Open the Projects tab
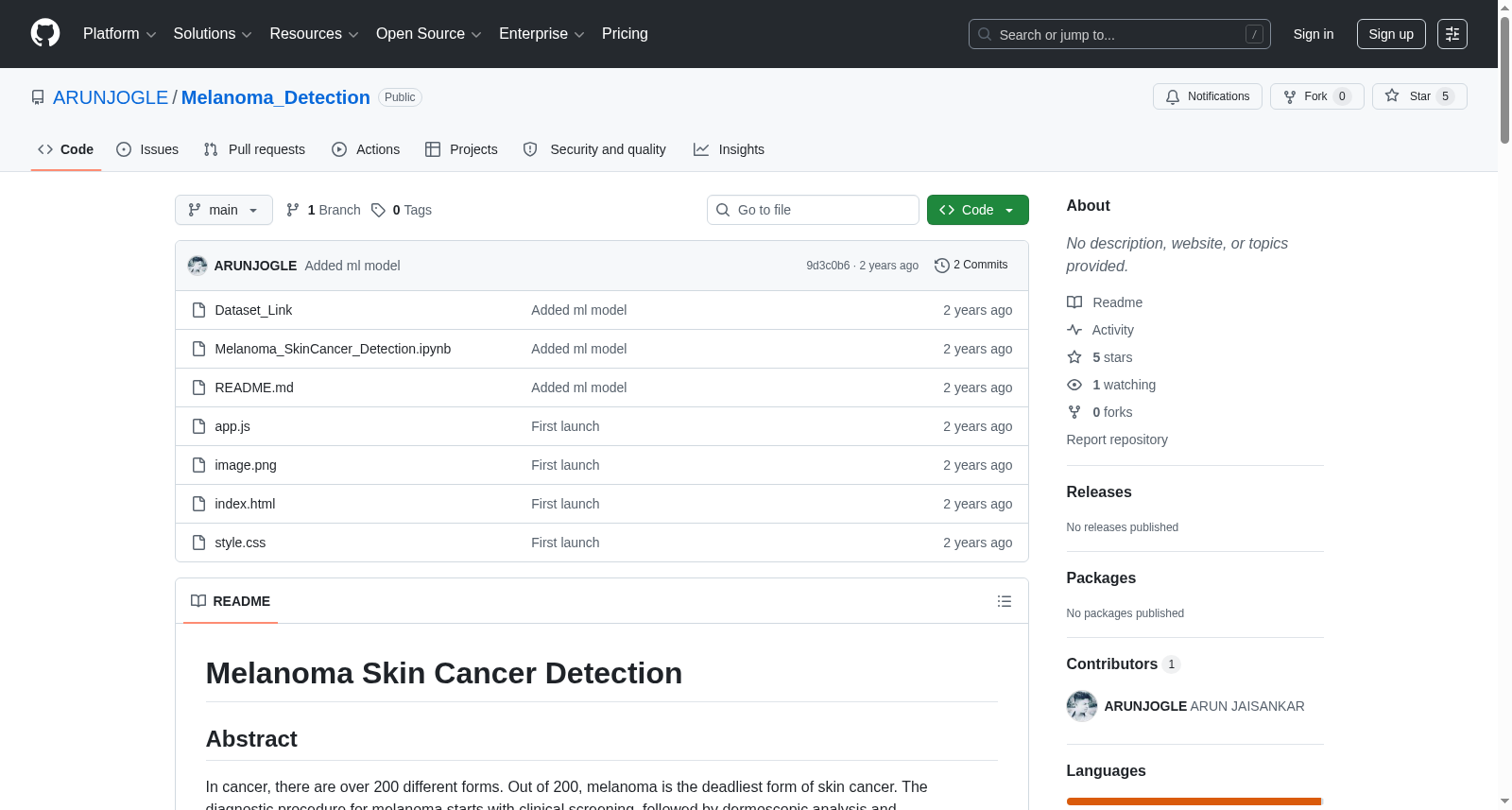The height and width of the screenshot is (810, 1512). [461, 149]
